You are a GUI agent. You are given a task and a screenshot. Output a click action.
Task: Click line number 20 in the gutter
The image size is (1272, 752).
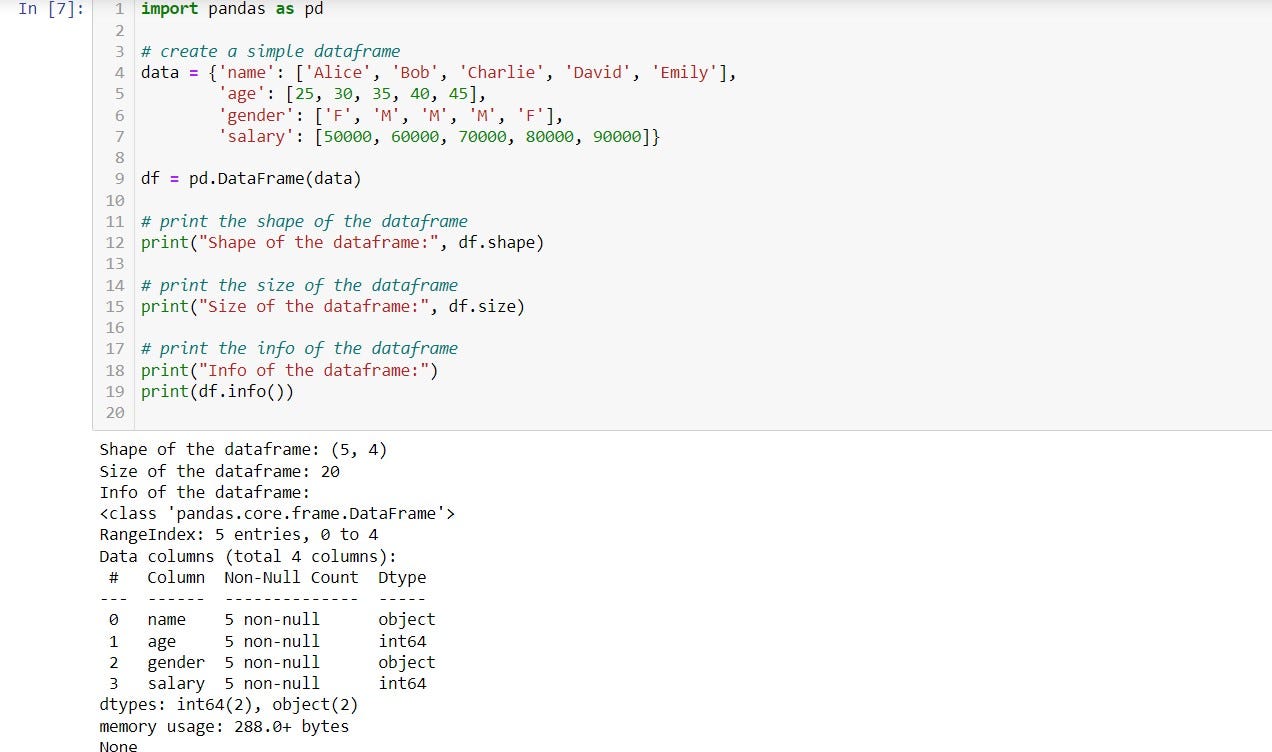pos(115,412)
